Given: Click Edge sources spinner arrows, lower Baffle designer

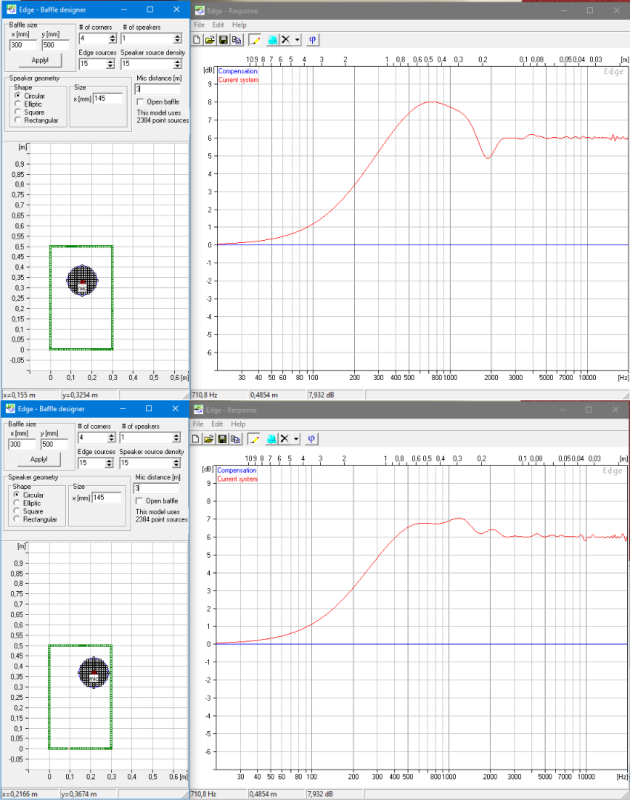Looking at the screenshot, I should 109,463.
